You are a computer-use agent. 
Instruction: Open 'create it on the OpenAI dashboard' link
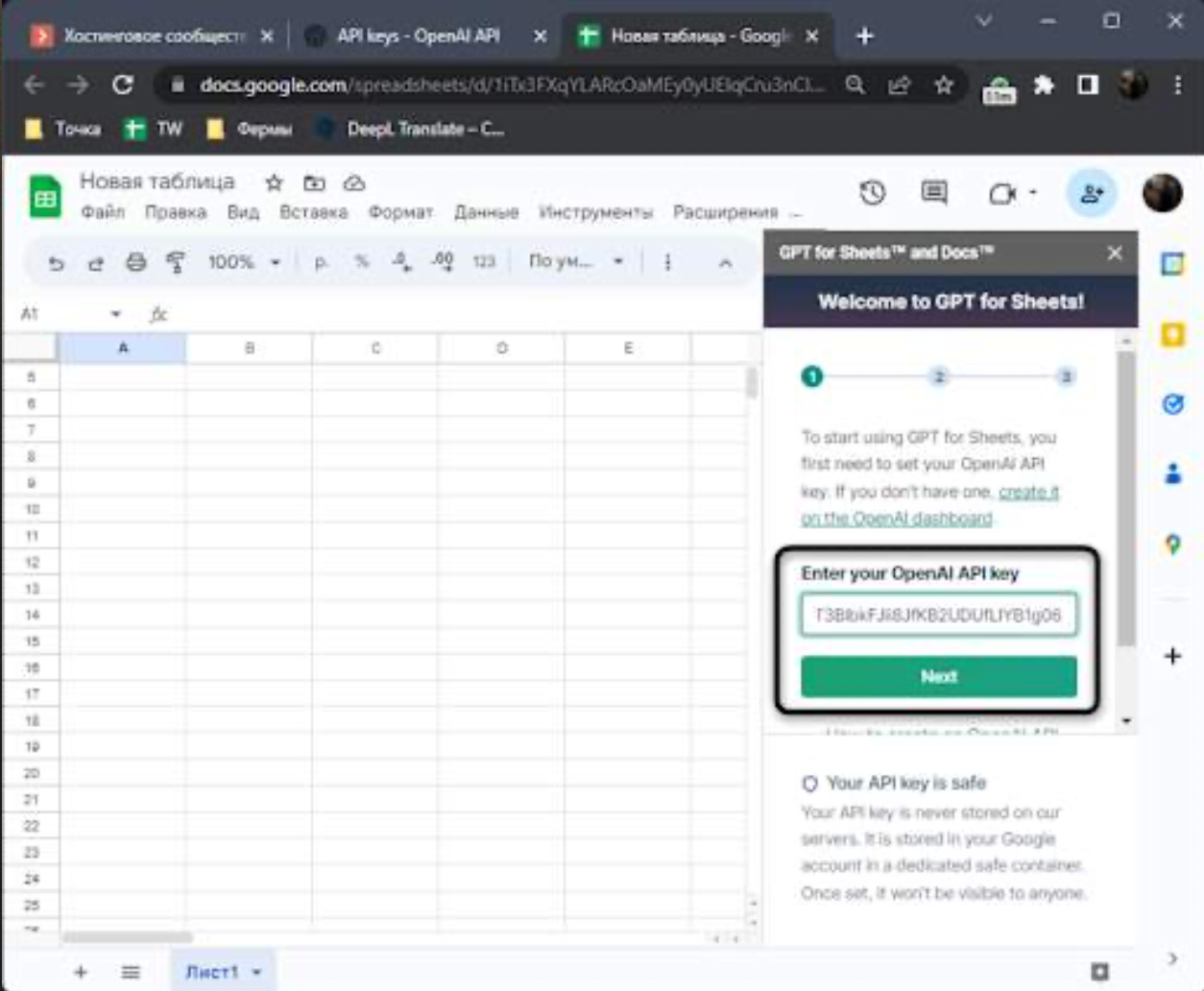(x=929, y=505)
